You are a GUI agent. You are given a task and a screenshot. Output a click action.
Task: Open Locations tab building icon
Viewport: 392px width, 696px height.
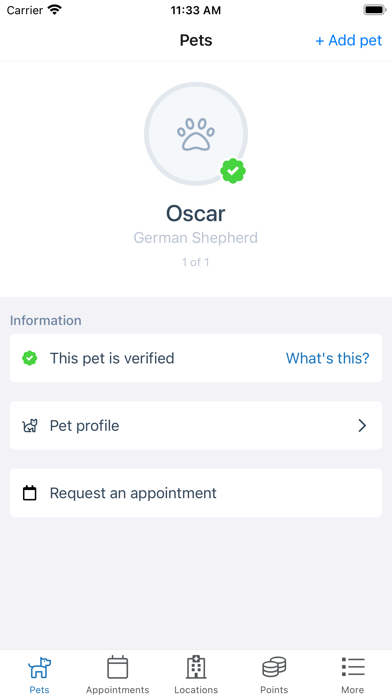point(196,668)
